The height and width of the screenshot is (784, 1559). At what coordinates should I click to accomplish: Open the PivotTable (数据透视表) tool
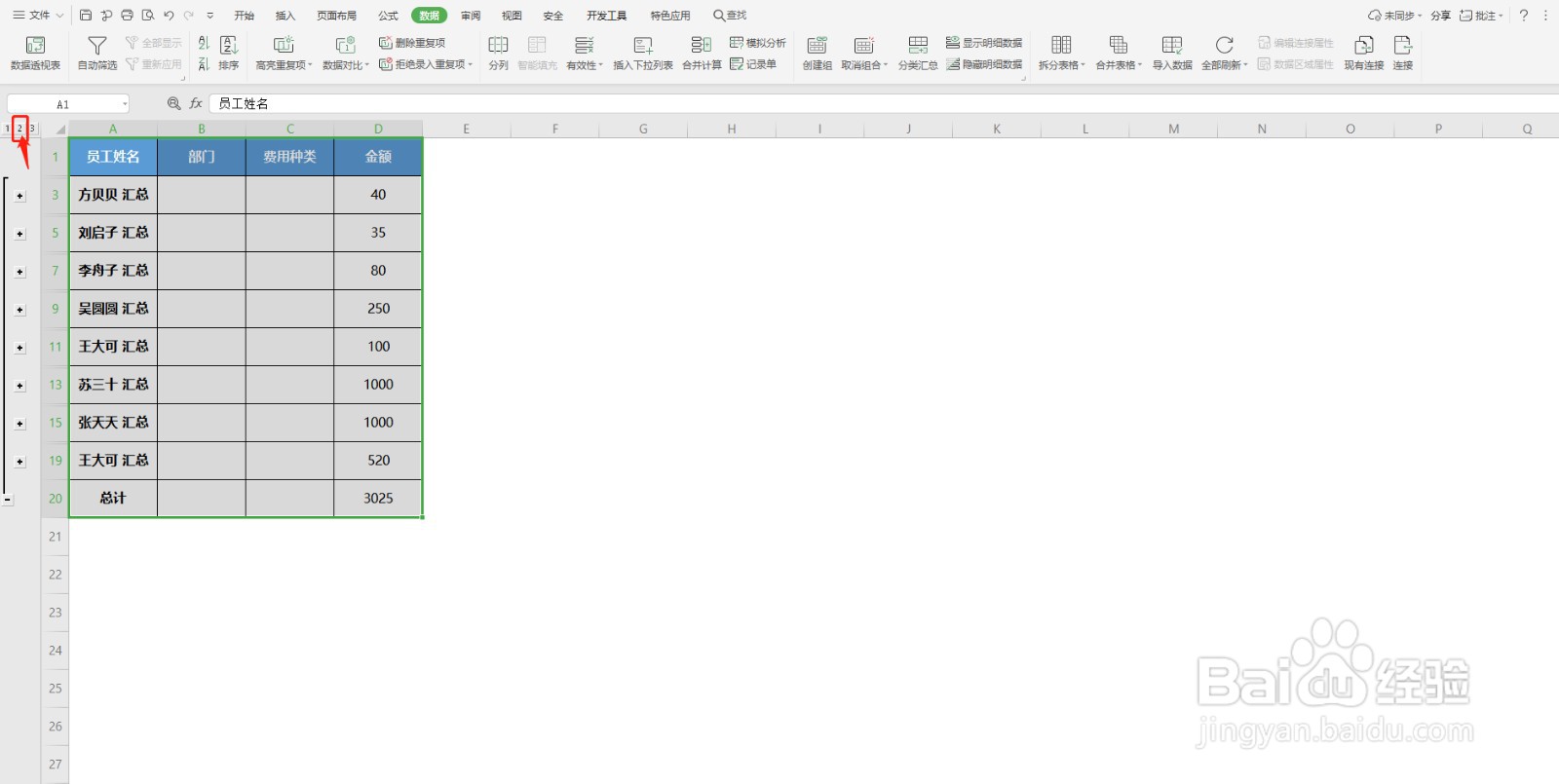[35, 53]
